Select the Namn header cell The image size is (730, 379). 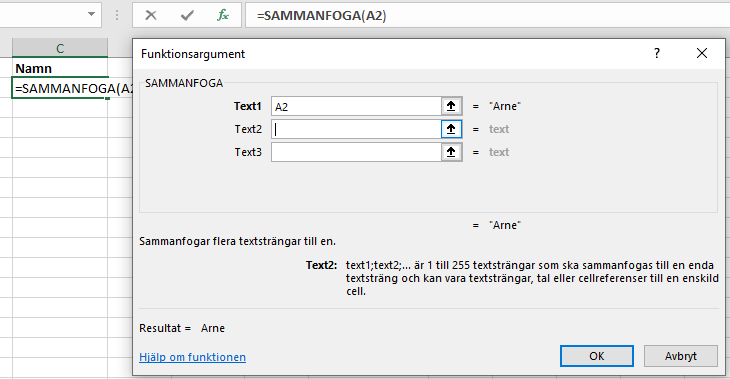60,68
